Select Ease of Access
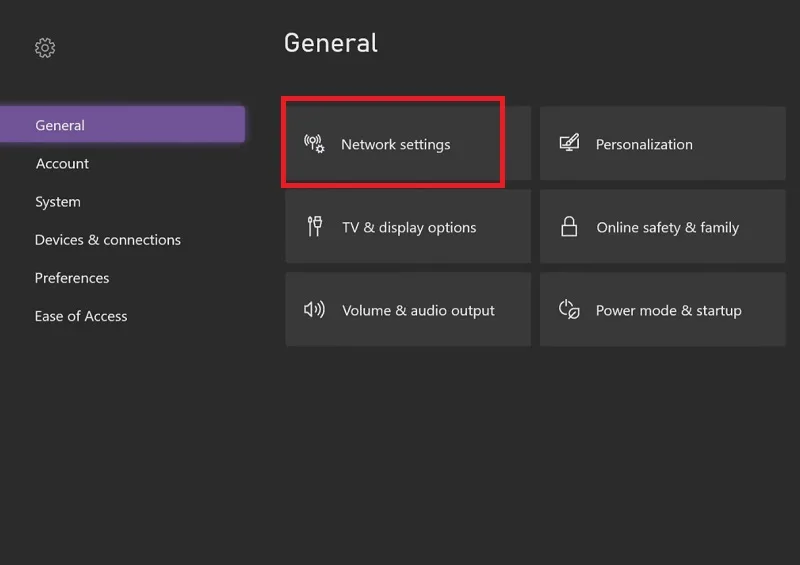 [x=81, y=316]
